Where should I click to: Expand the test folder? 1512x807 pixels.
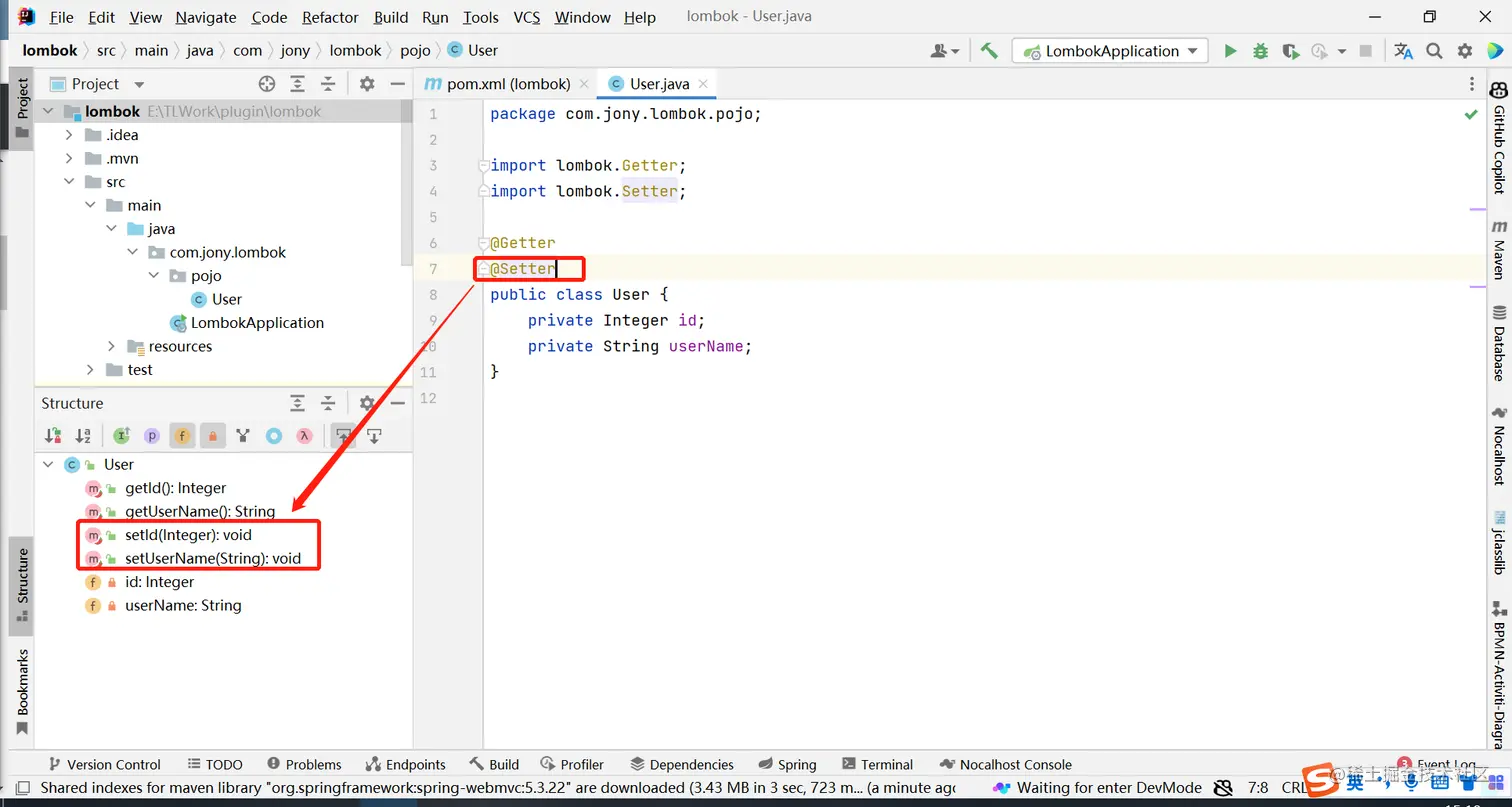click(90, 370)
